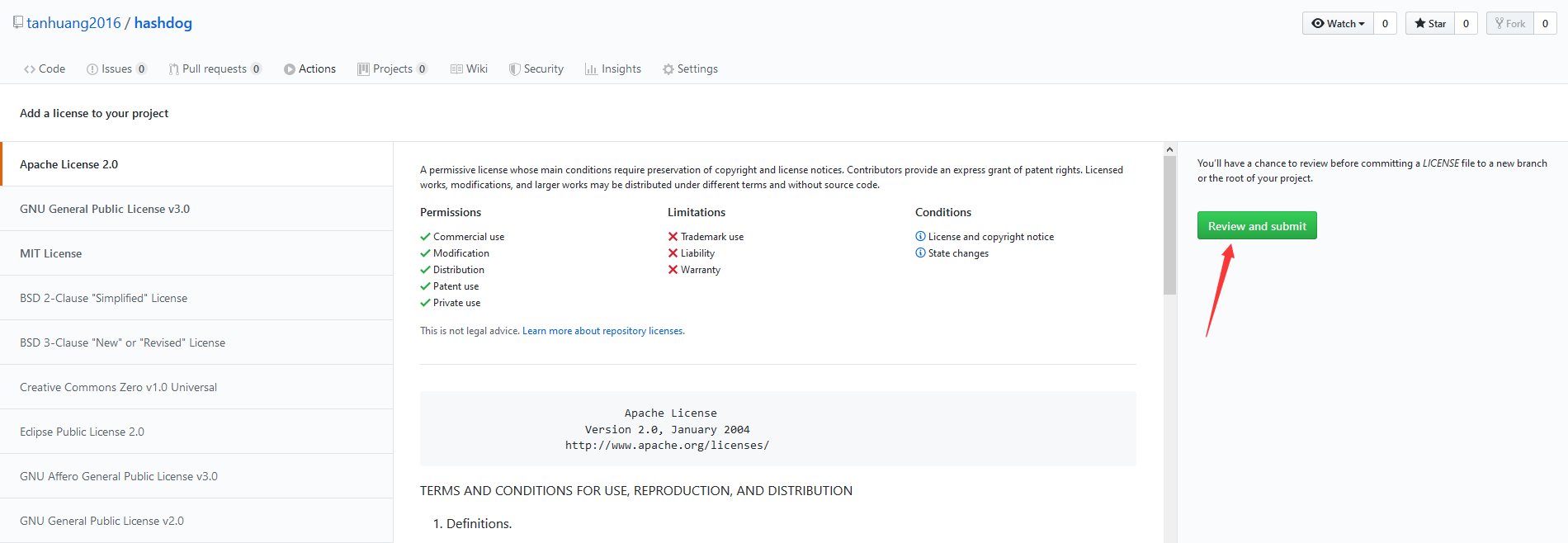1568x543 pixels.
Task: Click the Watch eye icon
Action: 1318,23
